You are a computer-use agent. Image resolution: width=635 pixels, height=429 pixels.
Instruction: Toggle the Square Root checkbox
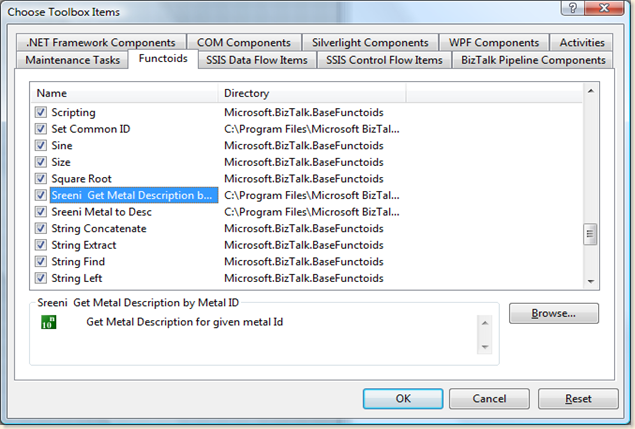[41, 179]
